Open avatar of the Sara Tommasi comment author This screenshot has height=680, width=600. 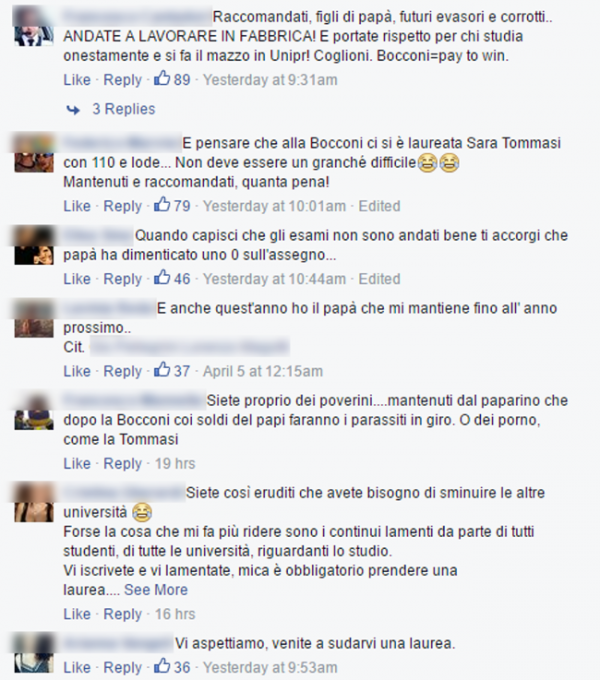click(x=34, y=153)
